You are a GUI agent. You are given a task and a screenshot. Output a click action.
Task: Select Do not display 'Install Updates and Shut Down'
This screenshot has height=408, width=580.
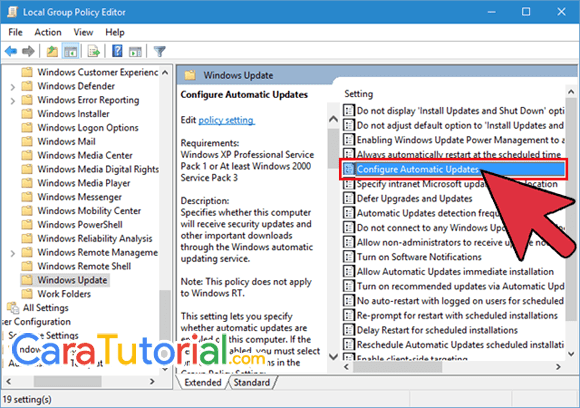click(453, 111)
